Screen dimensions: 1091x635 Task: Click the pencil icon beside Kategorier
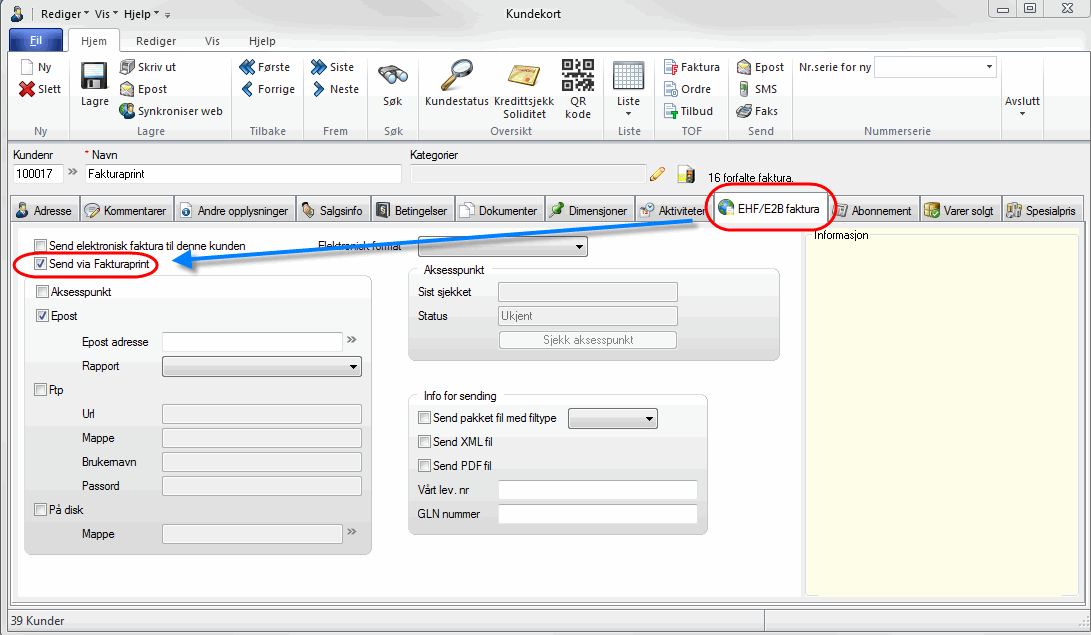pos(657,174)
